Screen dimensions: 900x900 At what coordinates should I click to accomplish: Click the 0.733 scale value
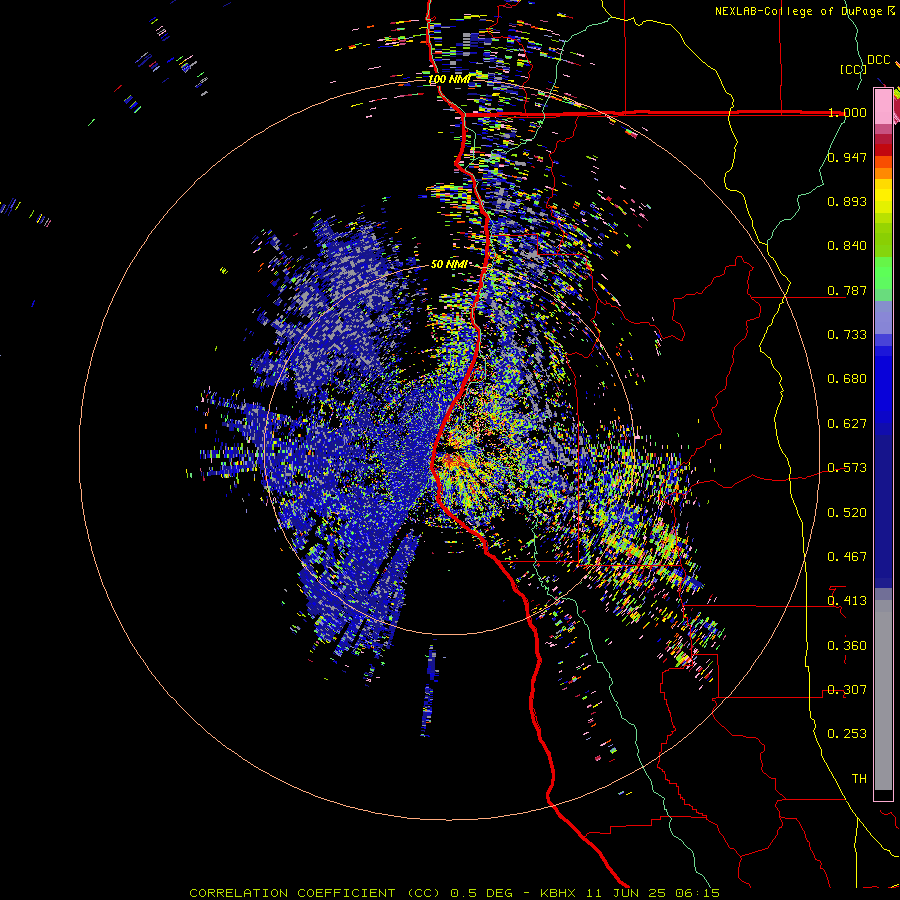pos(847,335)
